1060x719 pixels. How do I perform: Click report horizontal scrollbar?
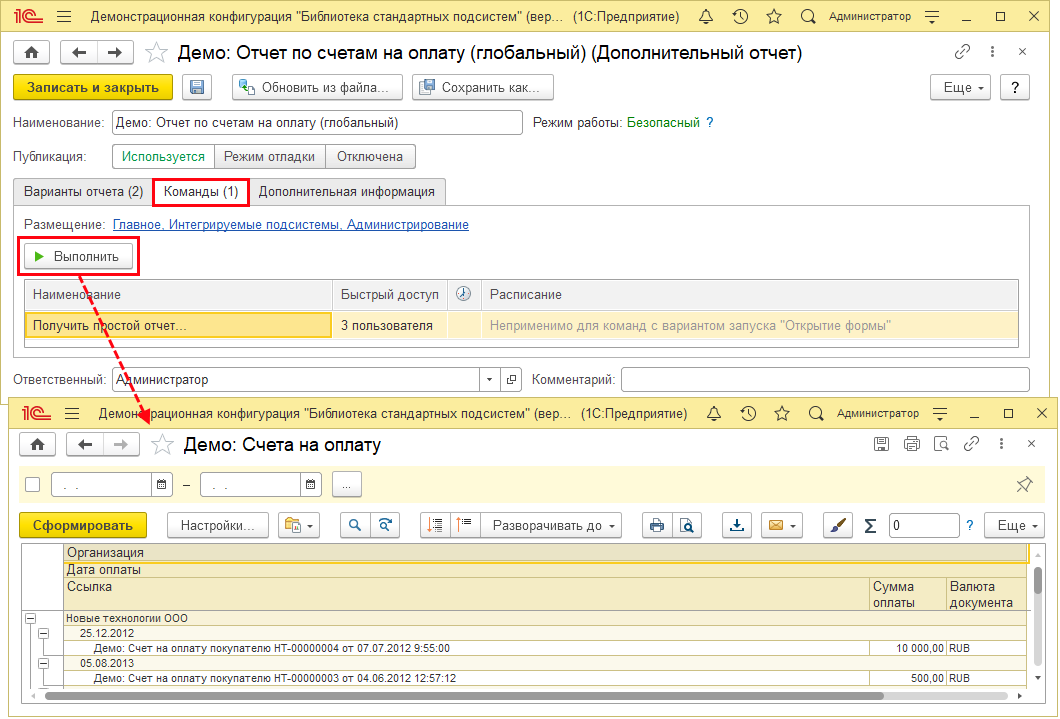click(x=464, y=695)
